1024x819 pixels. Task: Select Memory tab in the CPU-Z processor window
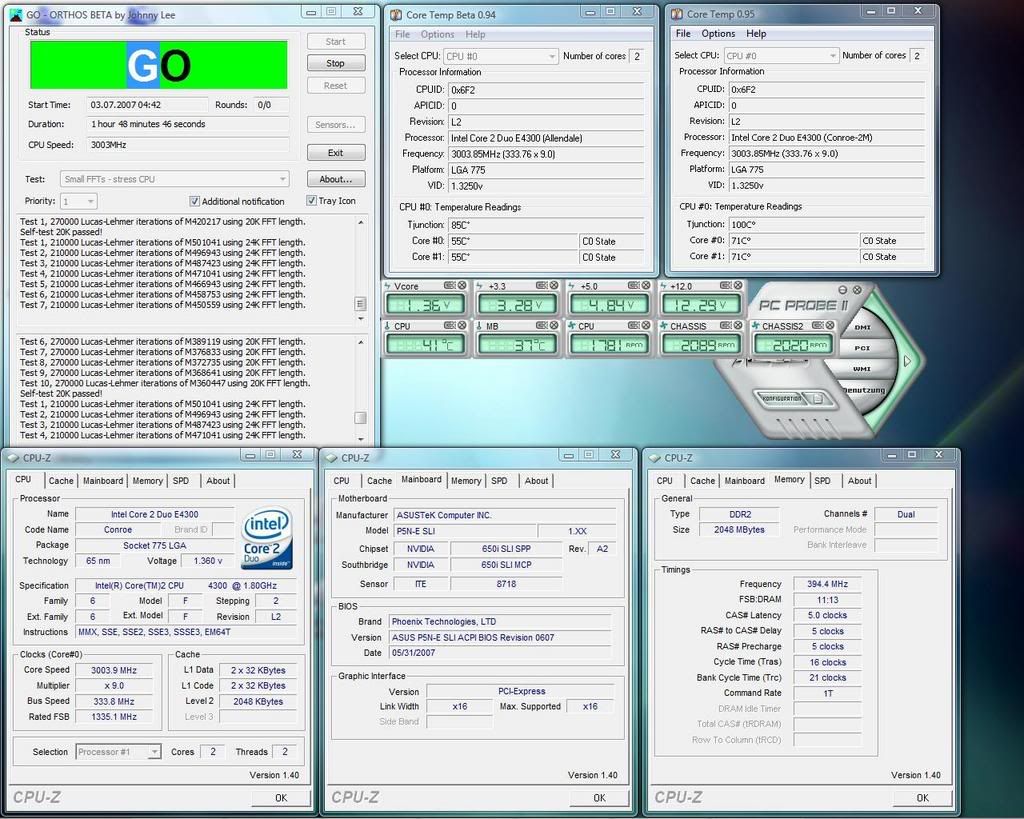coord(148,481)
